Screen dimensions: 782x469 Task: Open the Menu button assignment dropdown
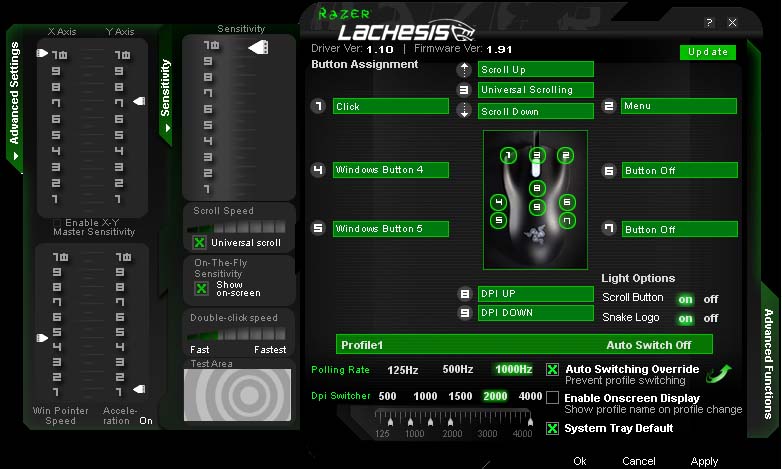(678, 106)
